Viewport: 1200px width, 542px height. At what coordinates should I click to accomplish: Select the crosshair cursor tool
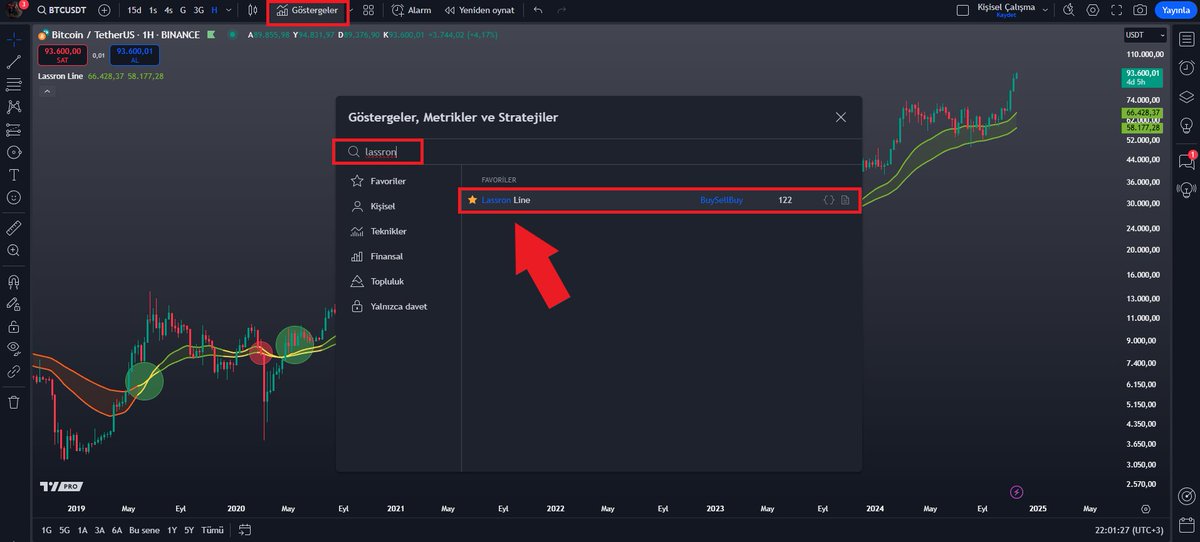tap(14, 40)
